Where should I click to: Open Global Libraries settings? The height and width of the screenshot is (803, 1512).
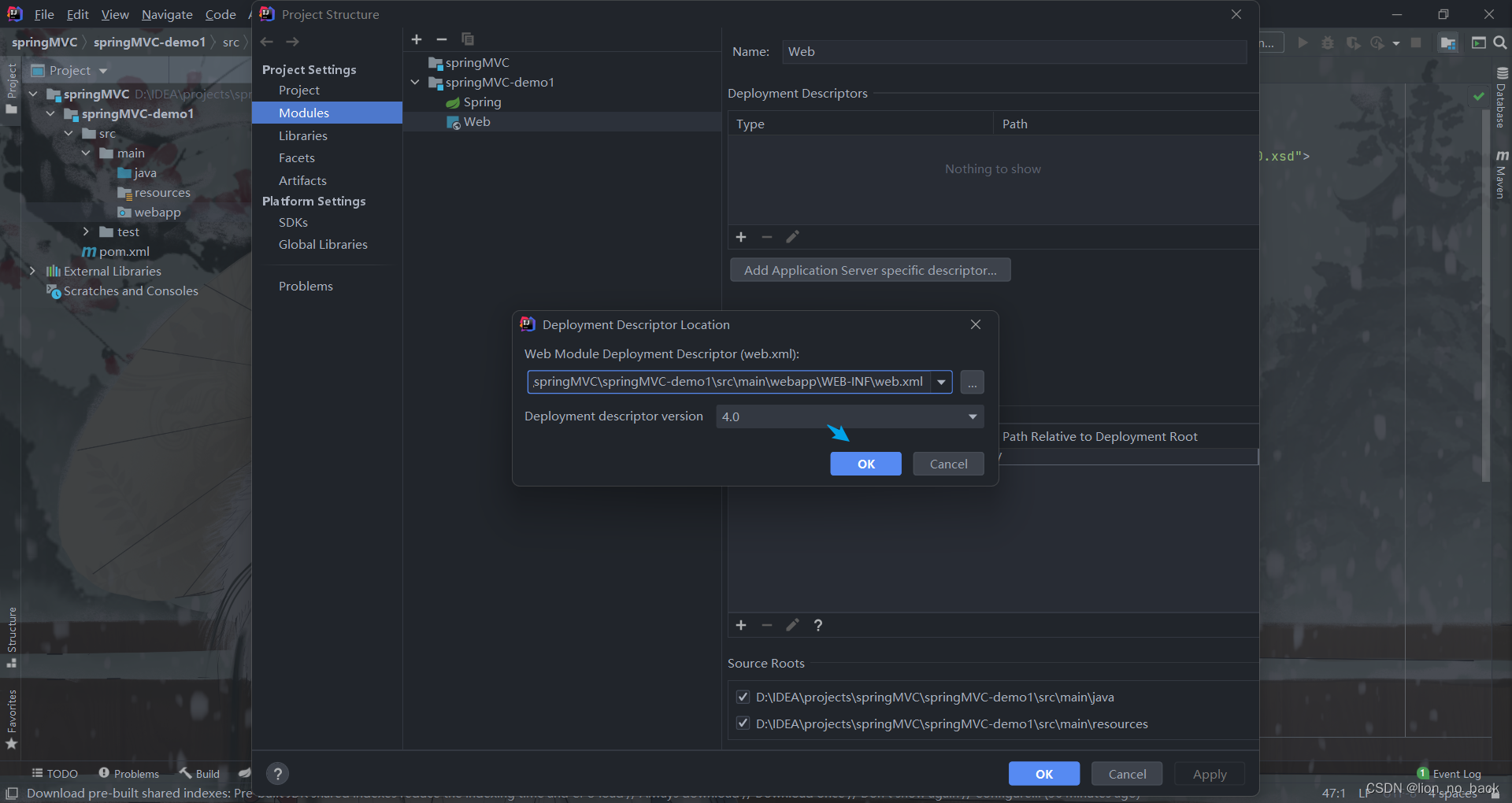[323, 245]
